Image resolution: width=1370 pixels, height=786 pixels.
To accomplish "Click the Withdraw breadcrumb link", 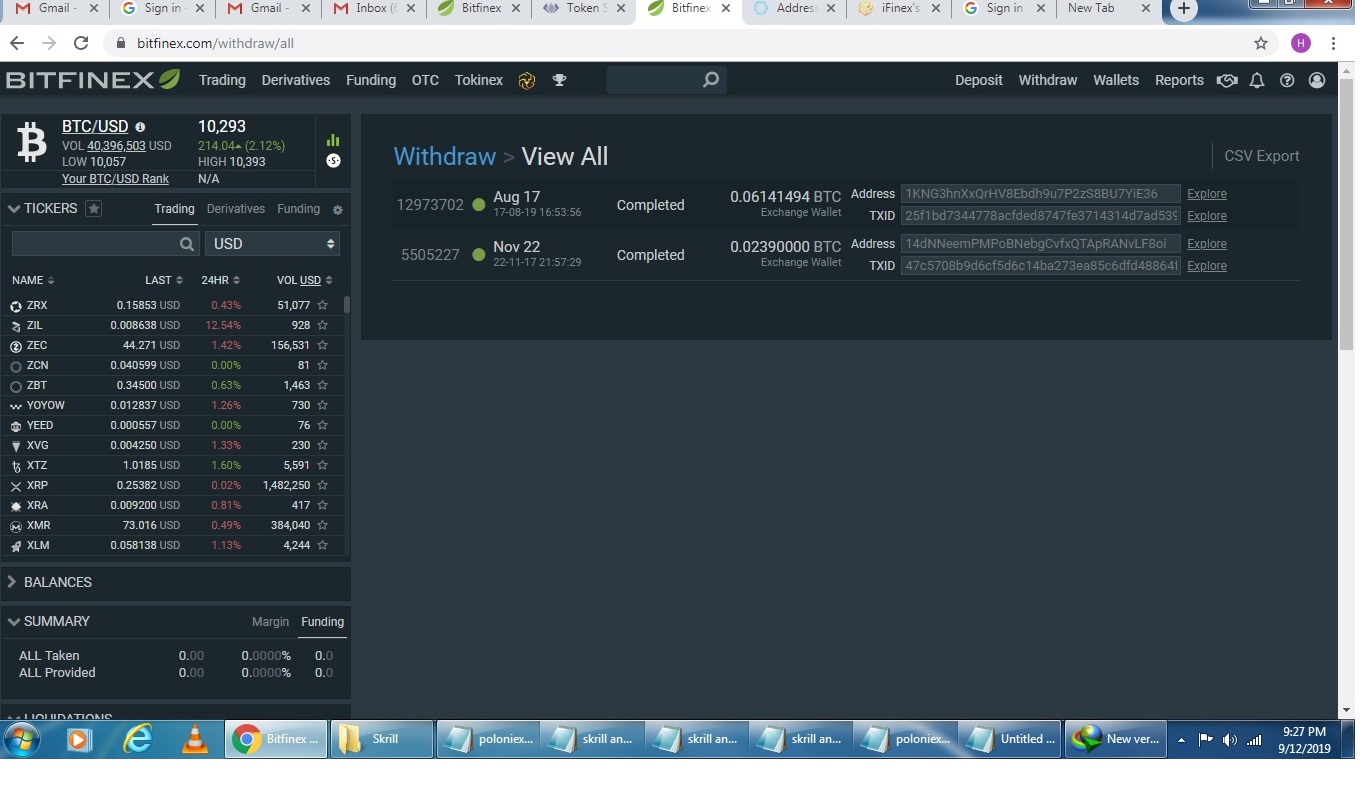I will tap(444, 157).
